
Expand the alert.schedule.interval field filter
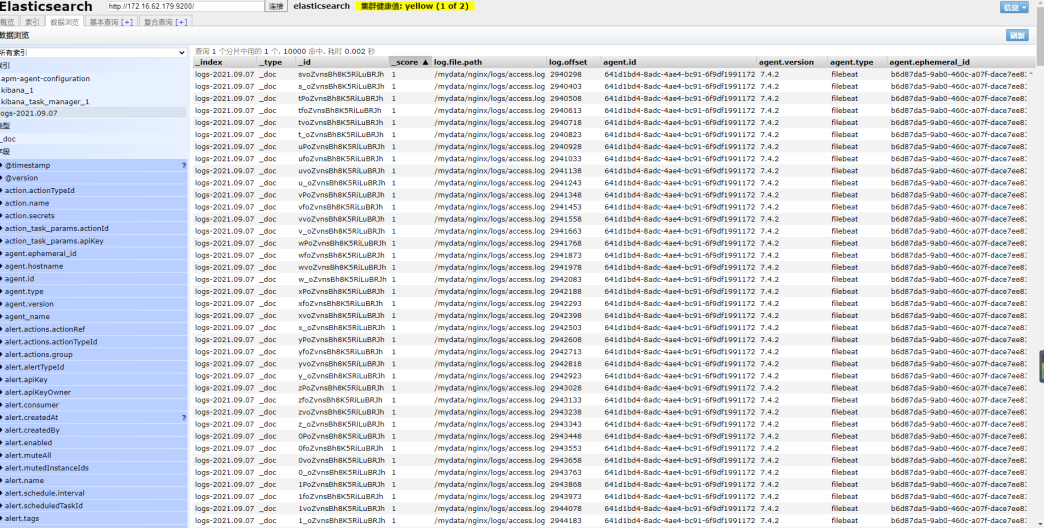point(93,493)
